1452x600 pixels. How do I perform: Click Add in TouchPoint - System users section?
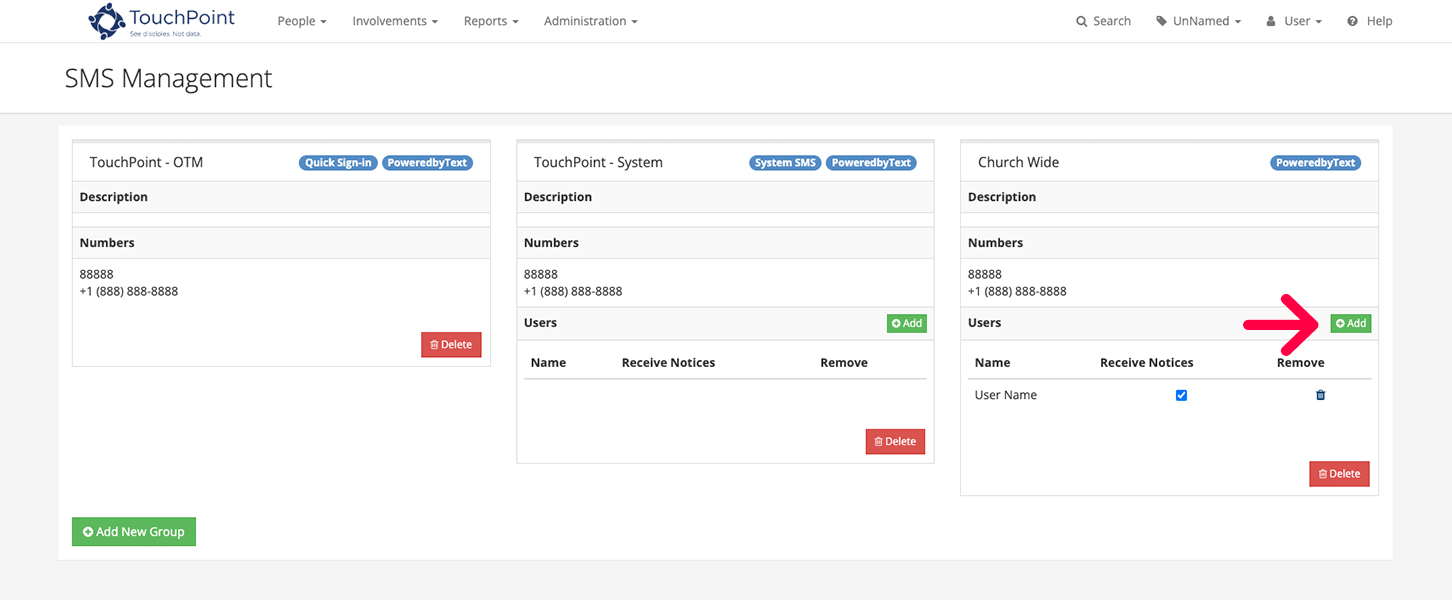tap(906, 323)
